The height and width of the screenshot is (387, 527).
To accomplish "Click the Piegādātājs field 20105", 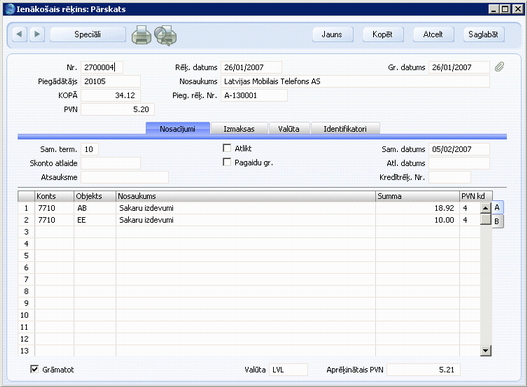I will click(x=111, y=81).
